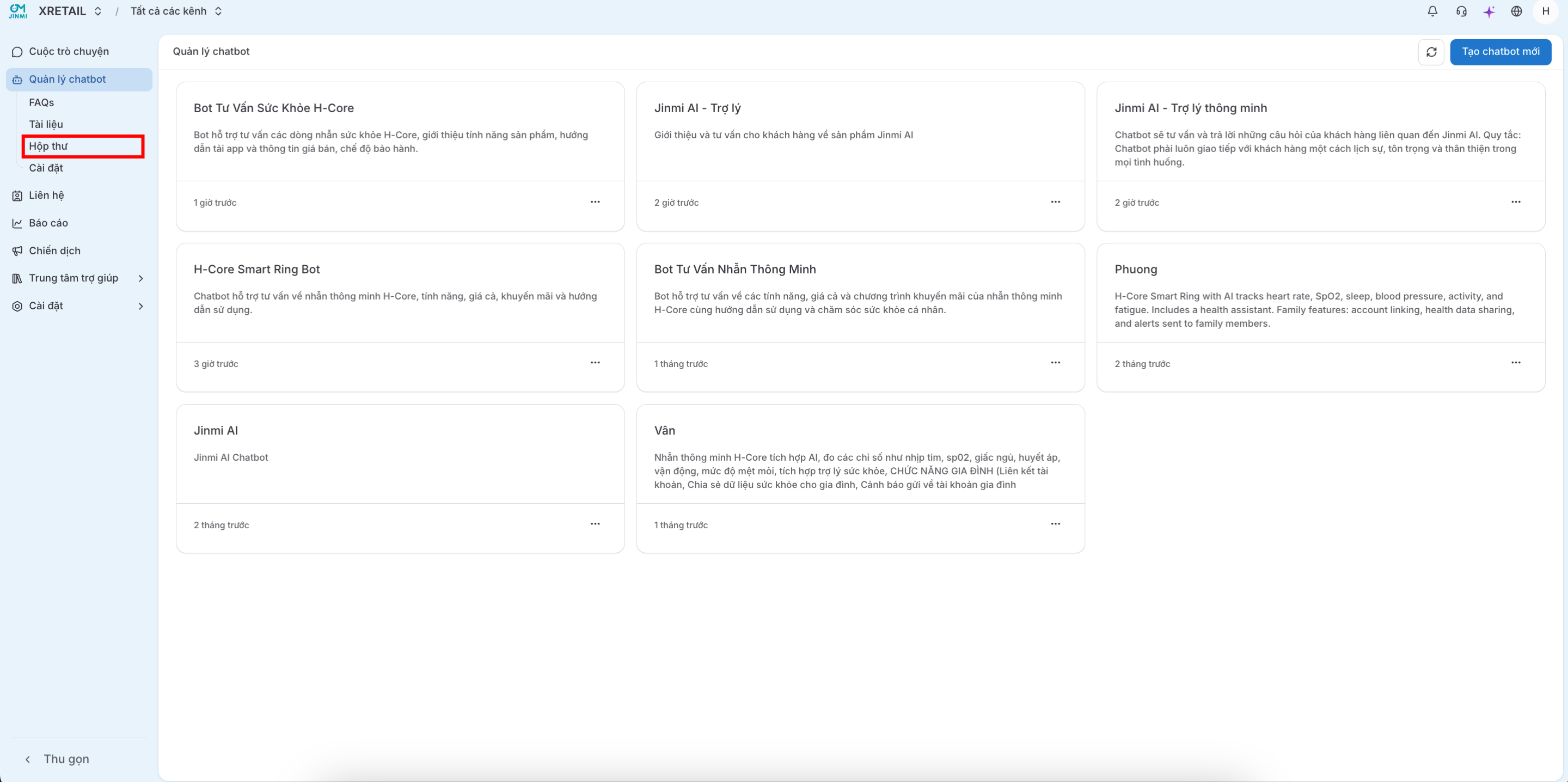1568x782 pixels.
Task: Select Quản lý chatbot in sidebar
Action: [79, 80]
